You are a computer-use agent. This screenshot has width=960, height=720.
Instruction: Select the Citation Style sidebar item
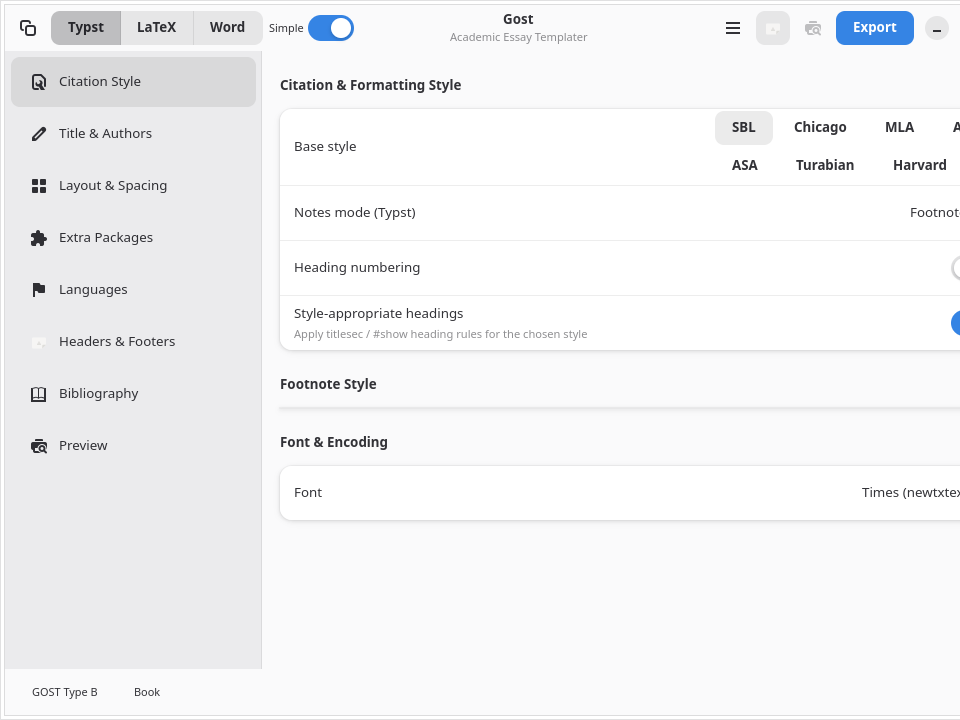point(133,82)
